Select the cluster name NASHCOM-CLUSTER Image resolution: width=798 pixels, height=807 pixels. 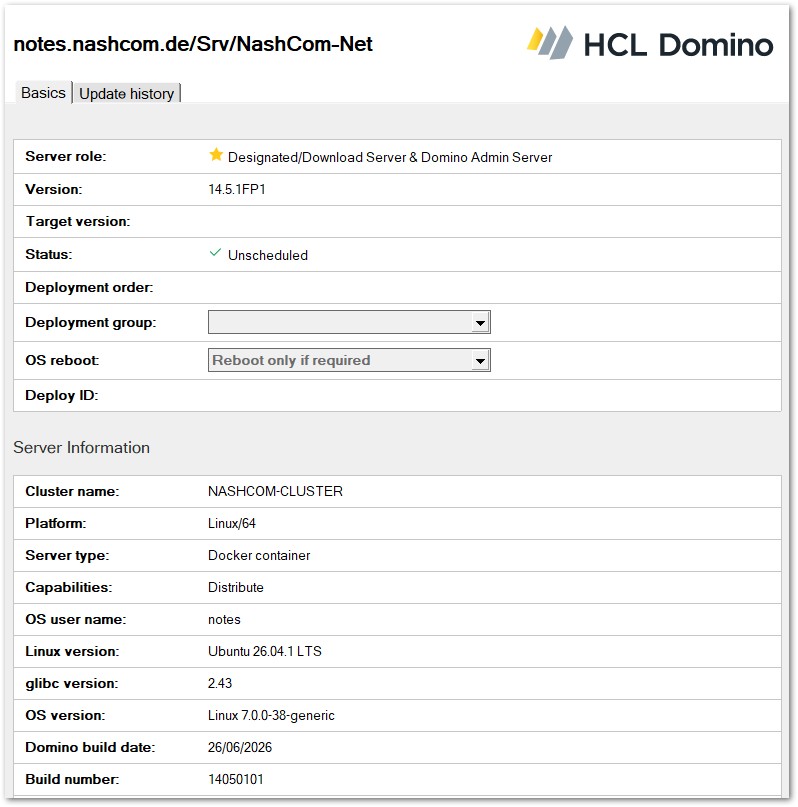click(x=275, y=491)
